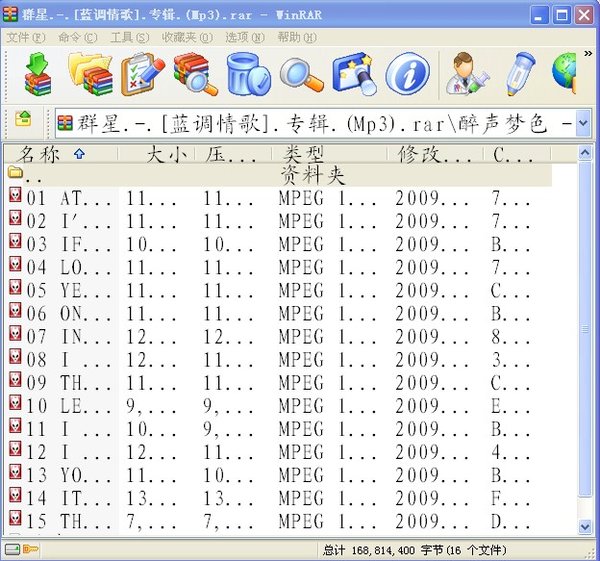Open the 文件 menu

(26, 38)
